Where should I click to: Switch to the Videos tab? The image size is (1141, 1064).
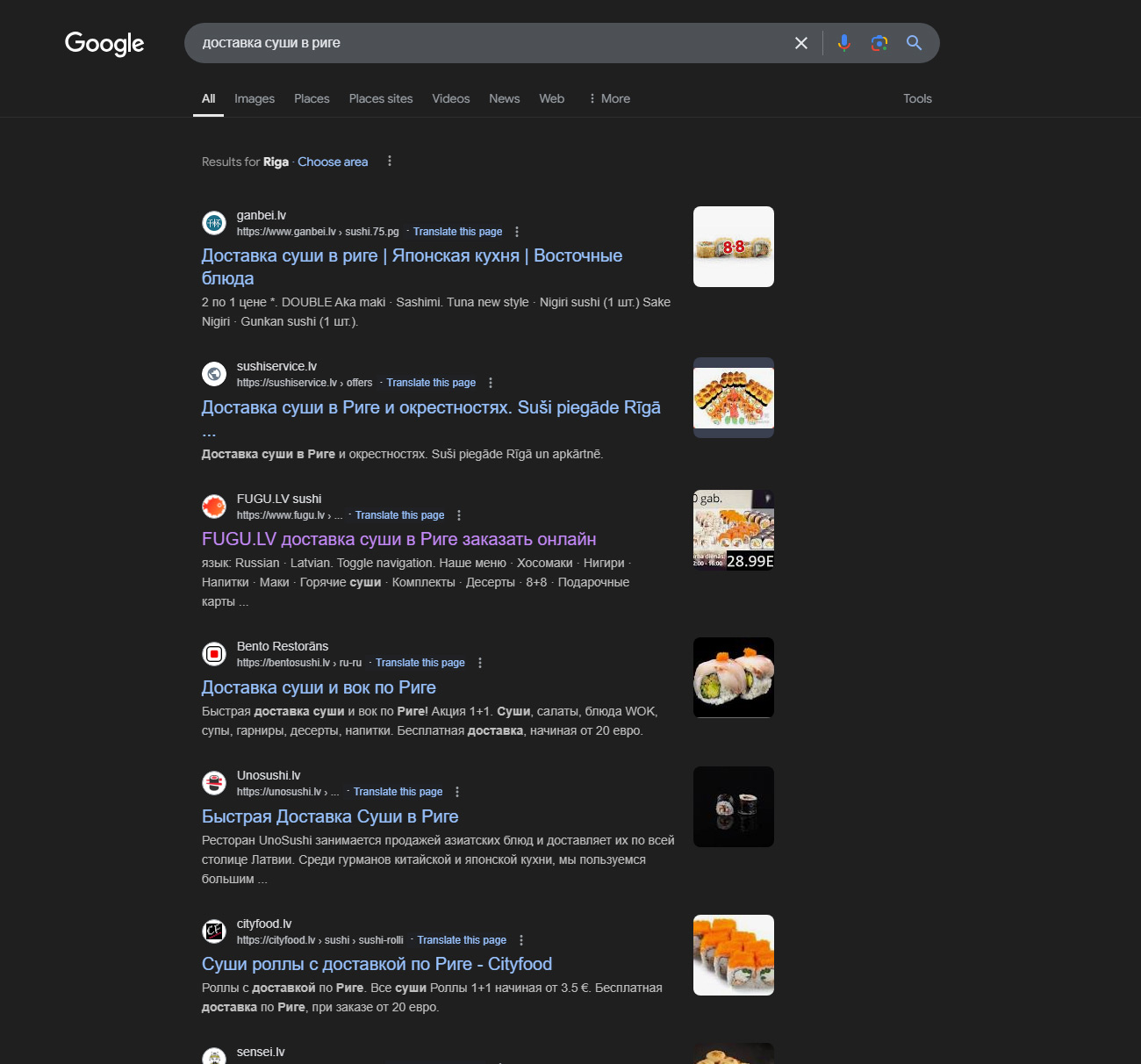point(451,98)
